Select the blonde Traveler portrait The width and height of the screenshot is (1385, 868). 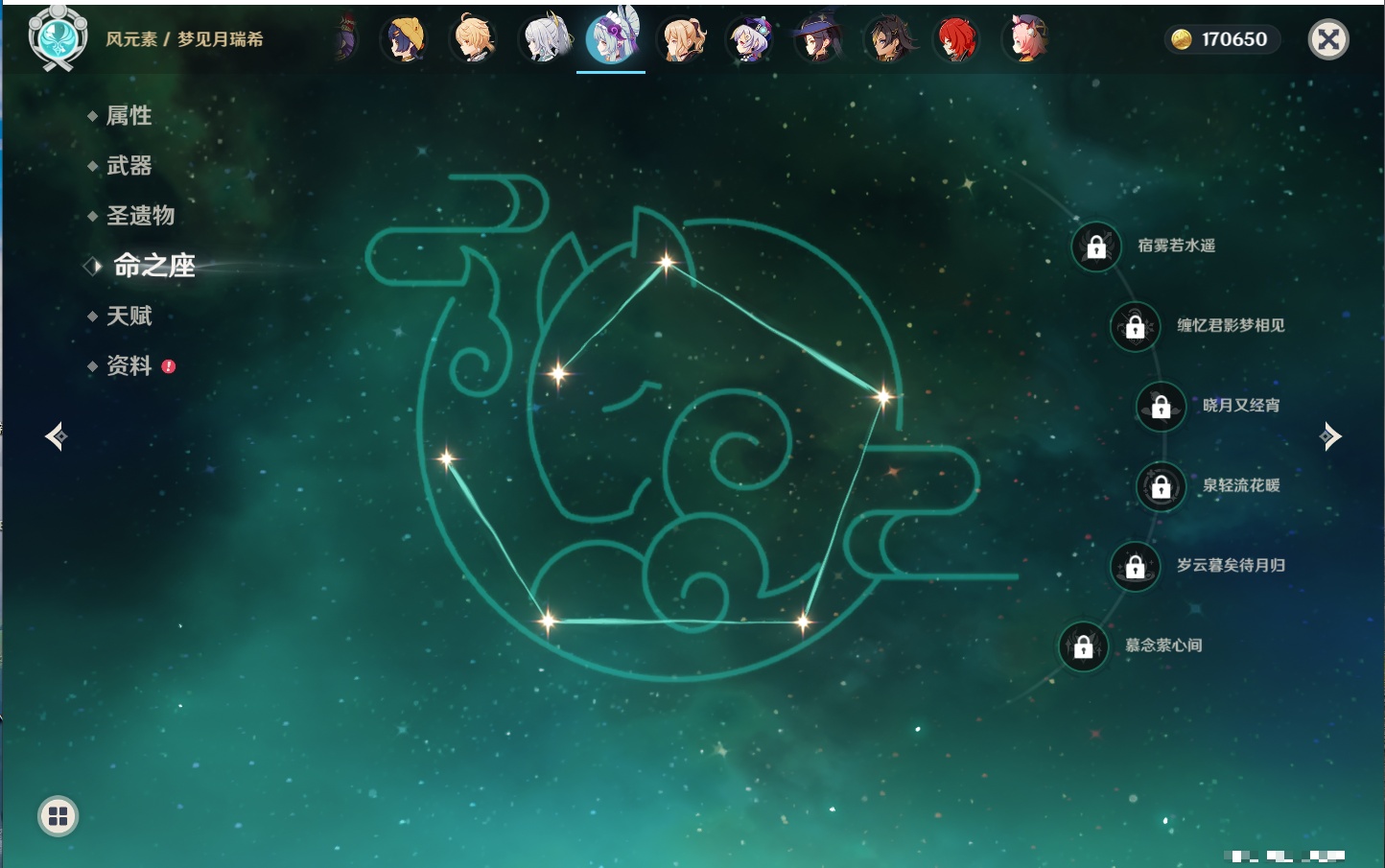pyautogui.click(x=474, y=39)
